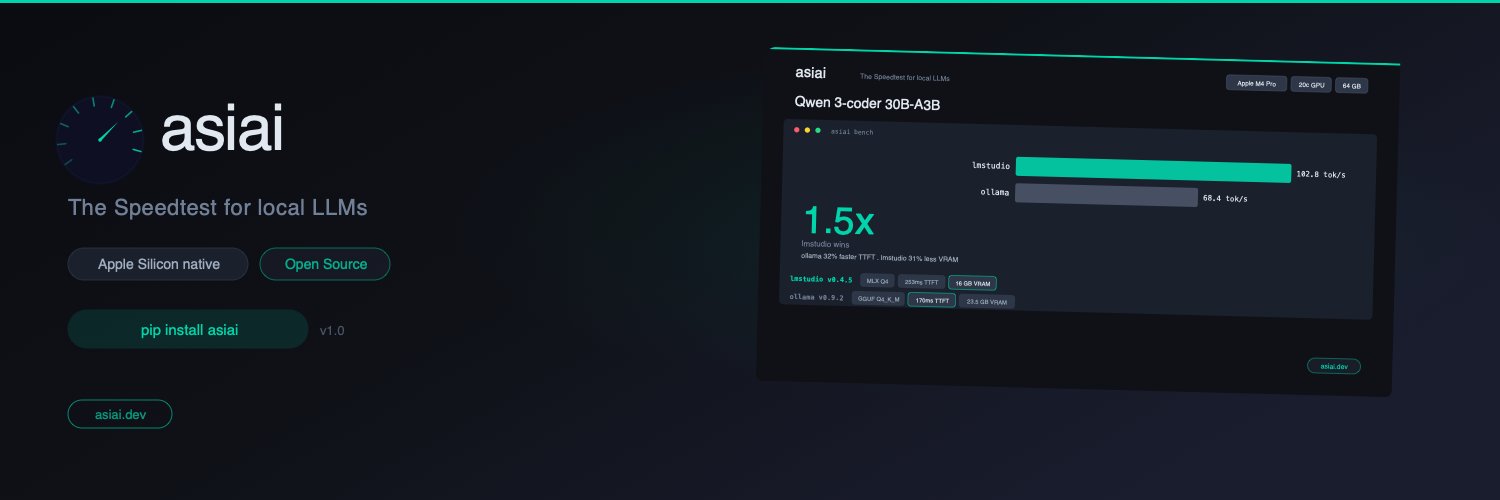
Task: Click the 16 GB VRAM tag
Action: 972,283
